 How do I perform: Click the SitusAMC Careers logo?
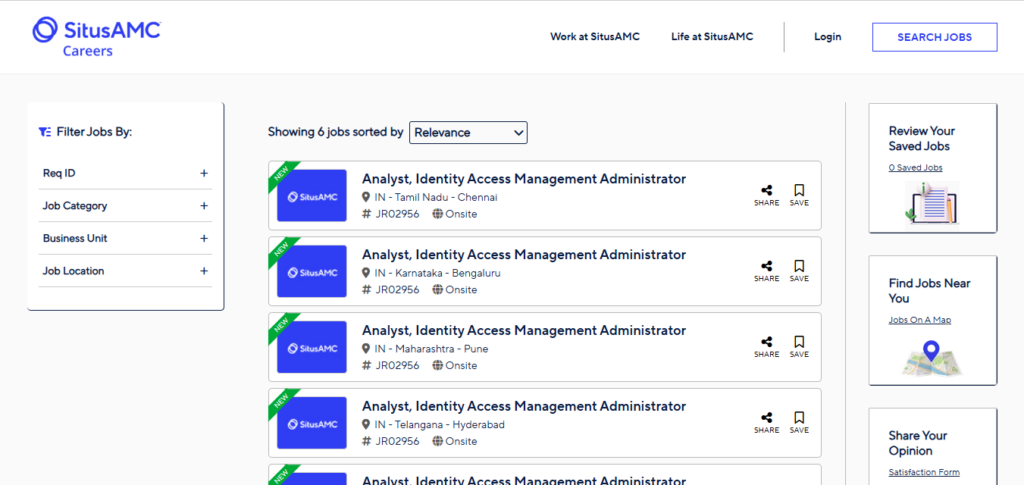[x=97, y=37]
